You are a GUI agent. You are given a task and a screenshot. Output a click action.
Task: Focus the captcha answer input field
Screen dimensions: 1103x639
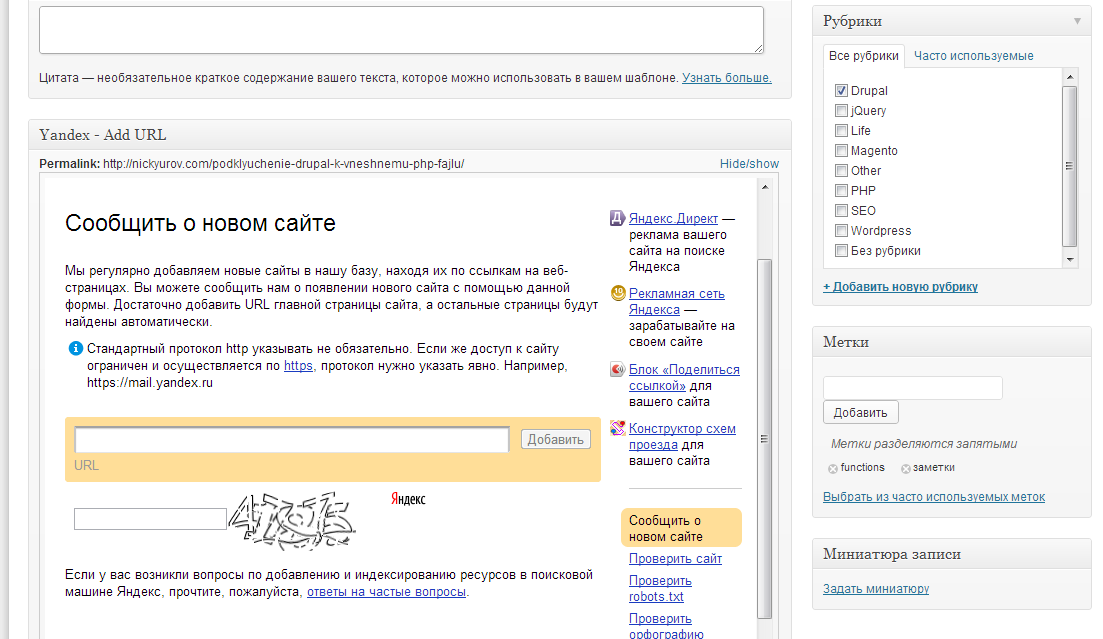pyautogui.click(x=150, y=519)
